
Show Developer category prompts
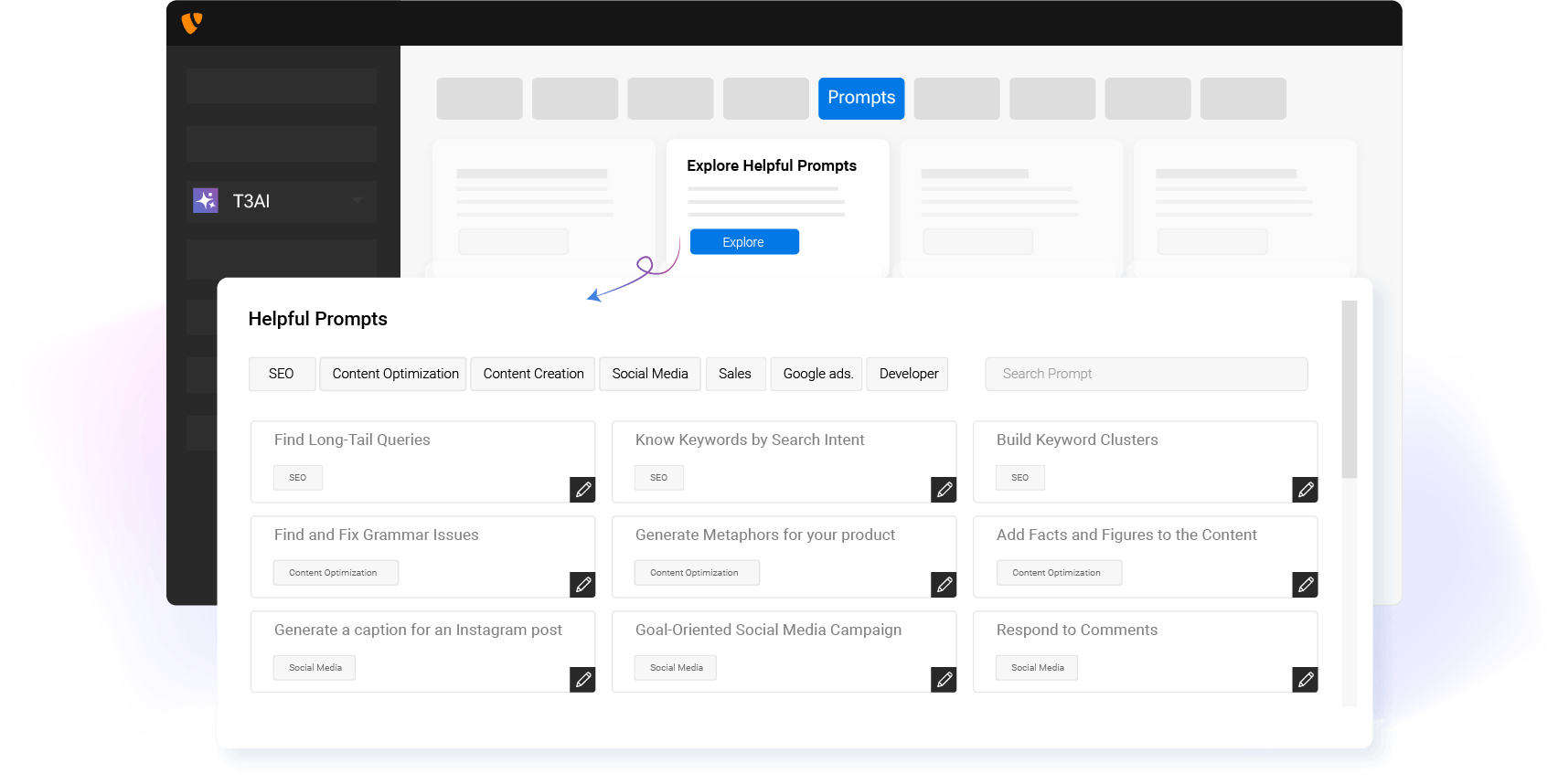908,374
